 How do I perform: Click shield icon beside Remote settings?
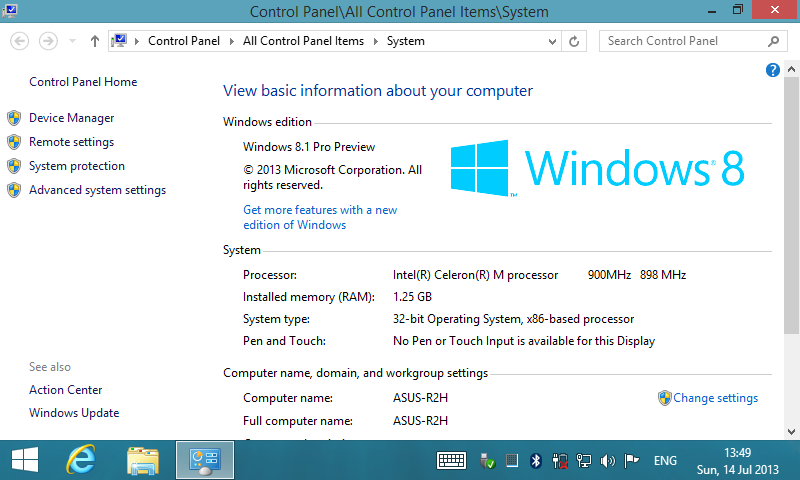pyautogui.click(x=14, y=142)
